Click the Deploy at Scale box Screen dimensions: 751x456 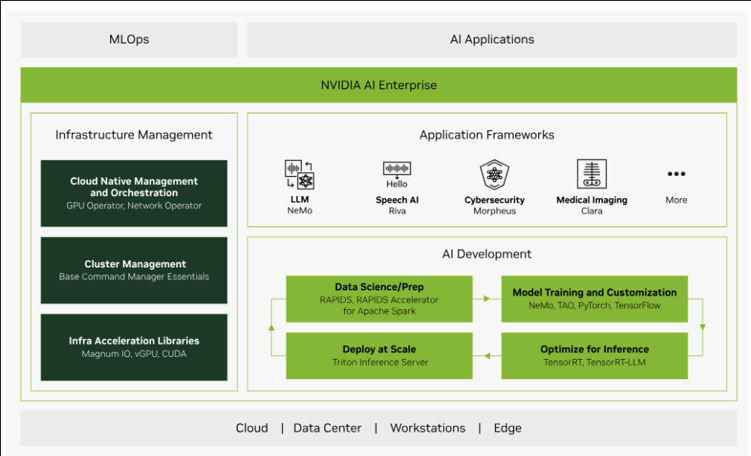click(x=378, y=355)
